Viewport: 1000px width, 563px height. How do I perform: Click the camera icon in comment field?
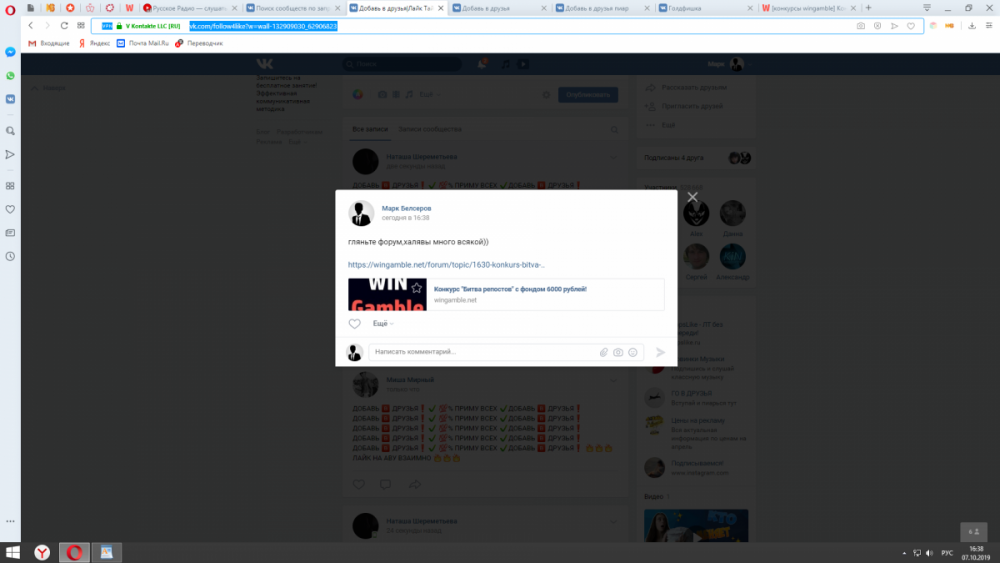618,352
